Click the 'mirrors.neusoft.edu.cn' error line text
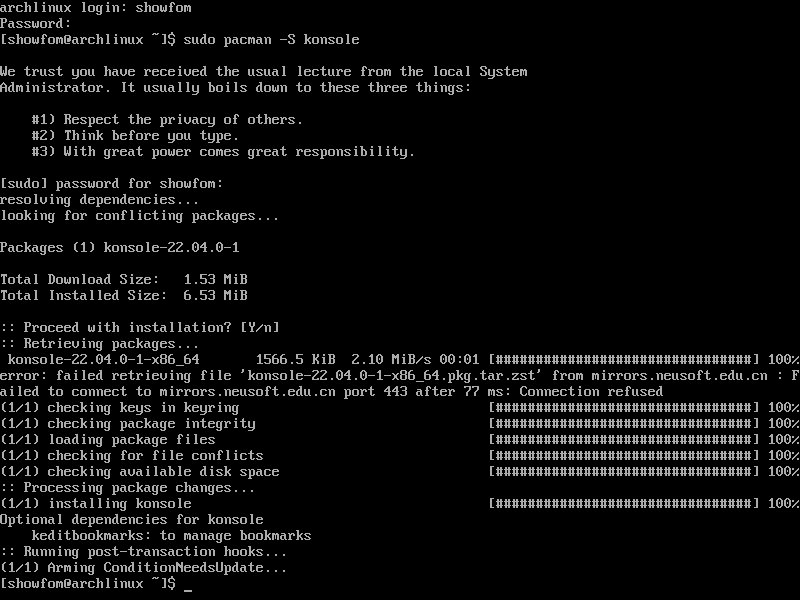 [x=679, y=376]
